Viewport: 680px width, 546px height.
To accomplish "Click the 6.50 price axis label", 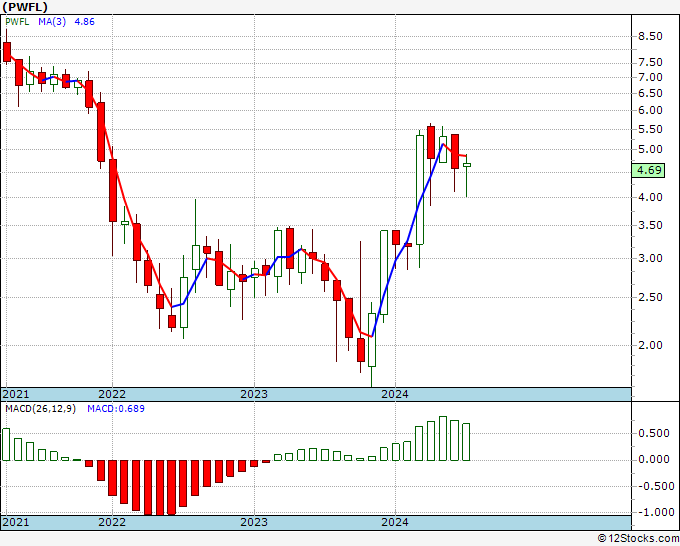I will coord(650,94).
